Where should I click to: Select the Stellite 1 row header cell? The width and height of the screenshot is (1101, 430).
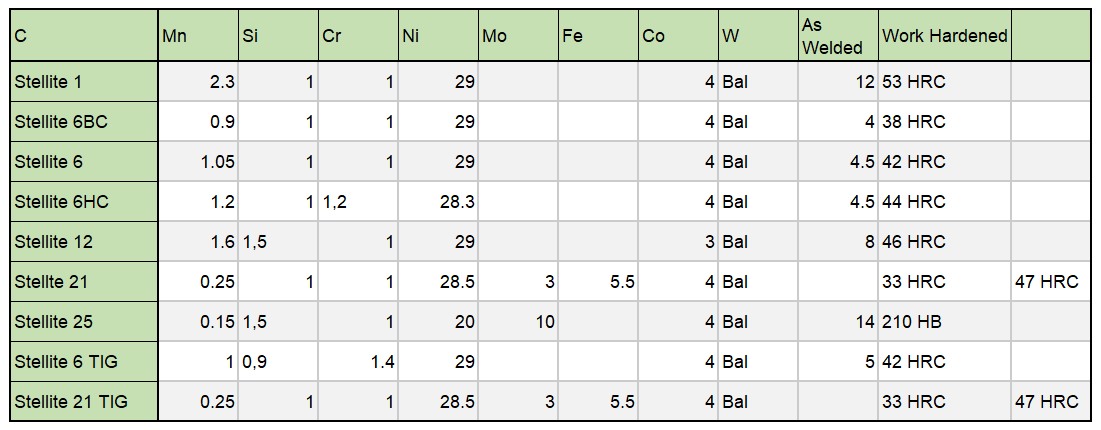84,82
